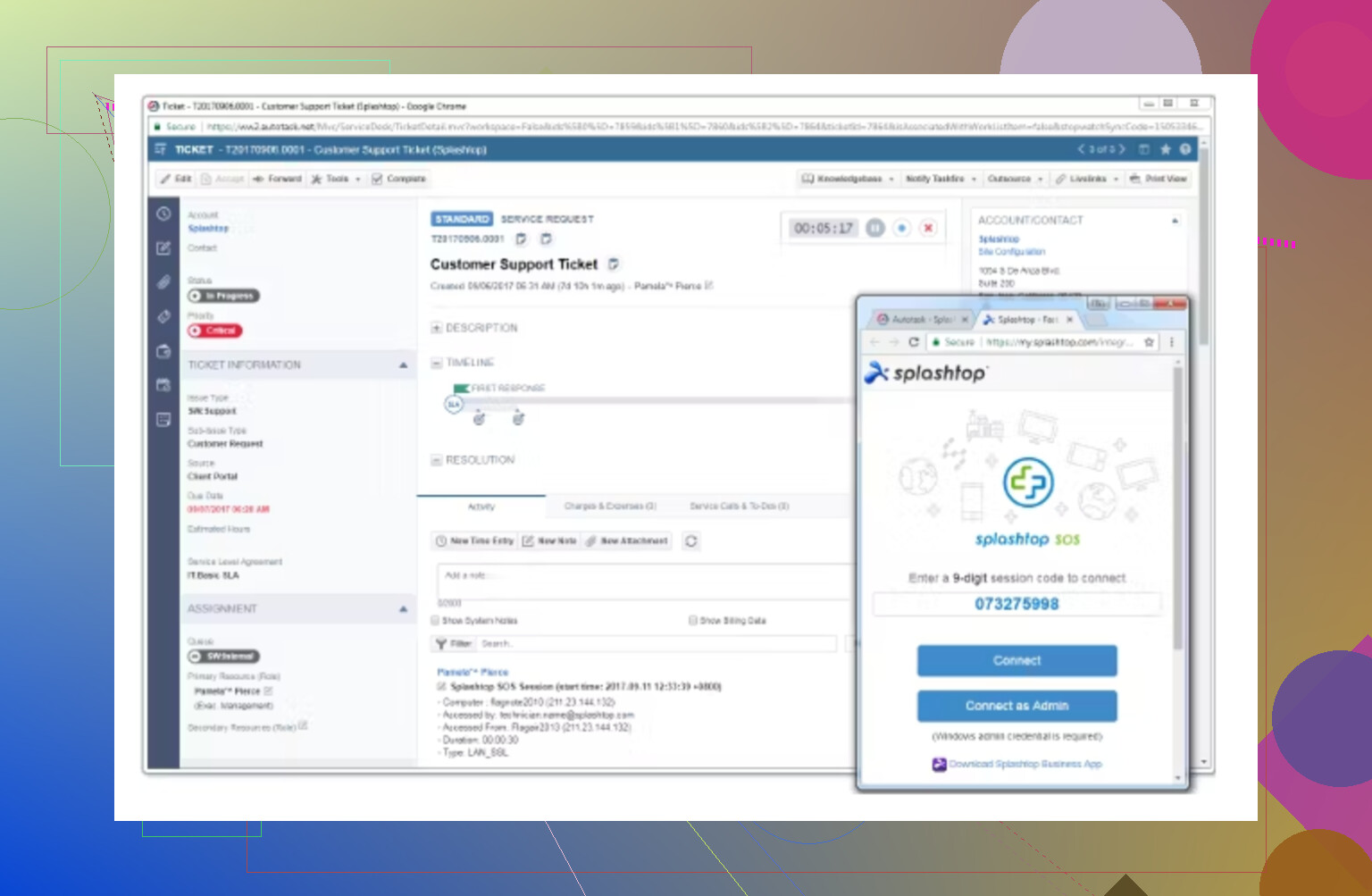The width and height of the screenshot is (1372, 896).
Task: Go to the previous ticket with the left chevron
Action: point(1081,149)
